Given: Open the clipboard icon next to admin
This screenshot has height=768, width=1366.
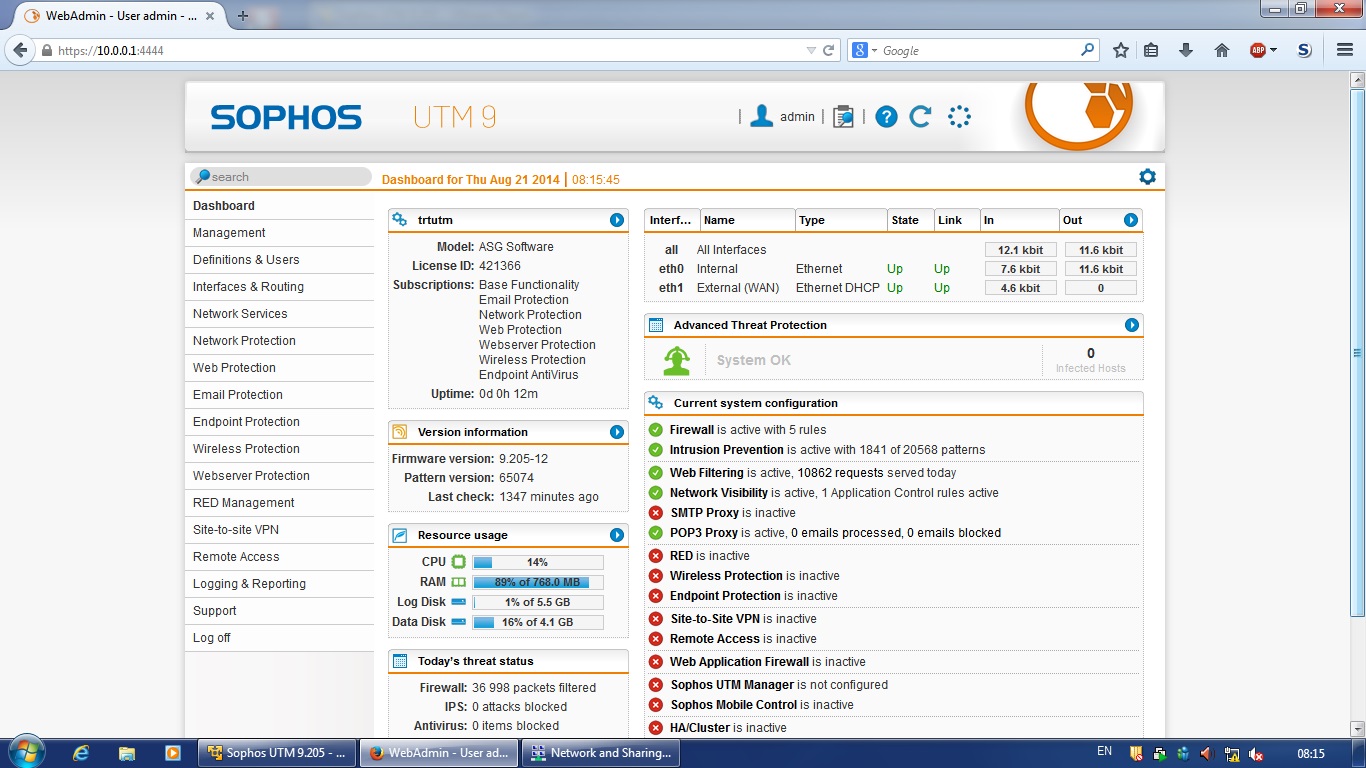Looking at the screenshot, I should (844, 117).
